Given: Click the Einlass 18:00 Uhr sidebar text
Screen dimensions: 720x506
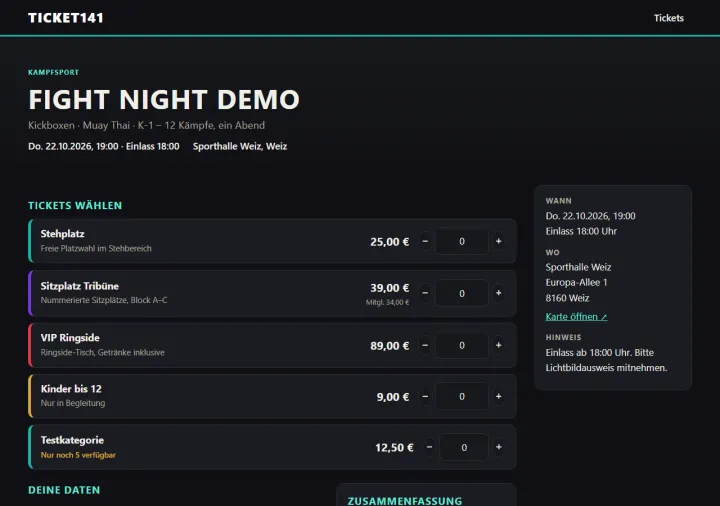Looking at the screenshot, I should 581,231.
